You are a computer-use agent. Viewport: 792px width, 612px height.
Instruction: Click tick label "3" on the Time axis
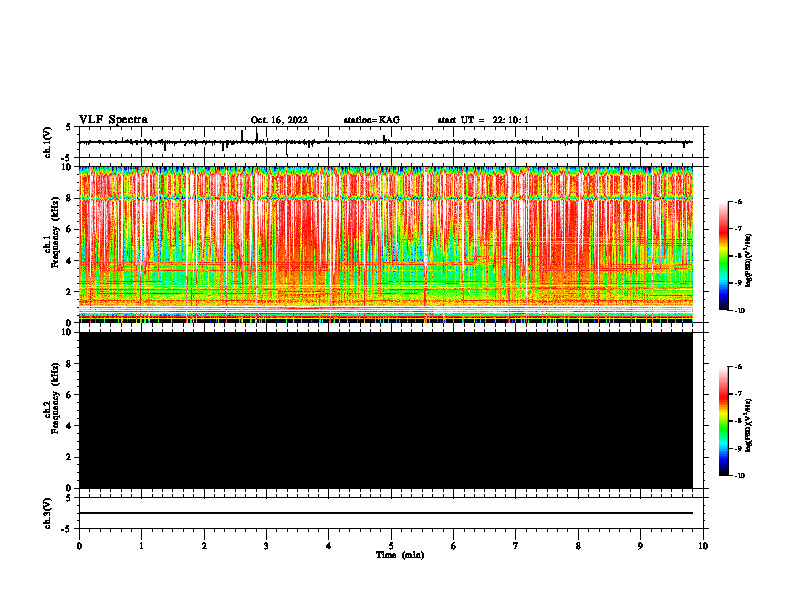point(266,546)
